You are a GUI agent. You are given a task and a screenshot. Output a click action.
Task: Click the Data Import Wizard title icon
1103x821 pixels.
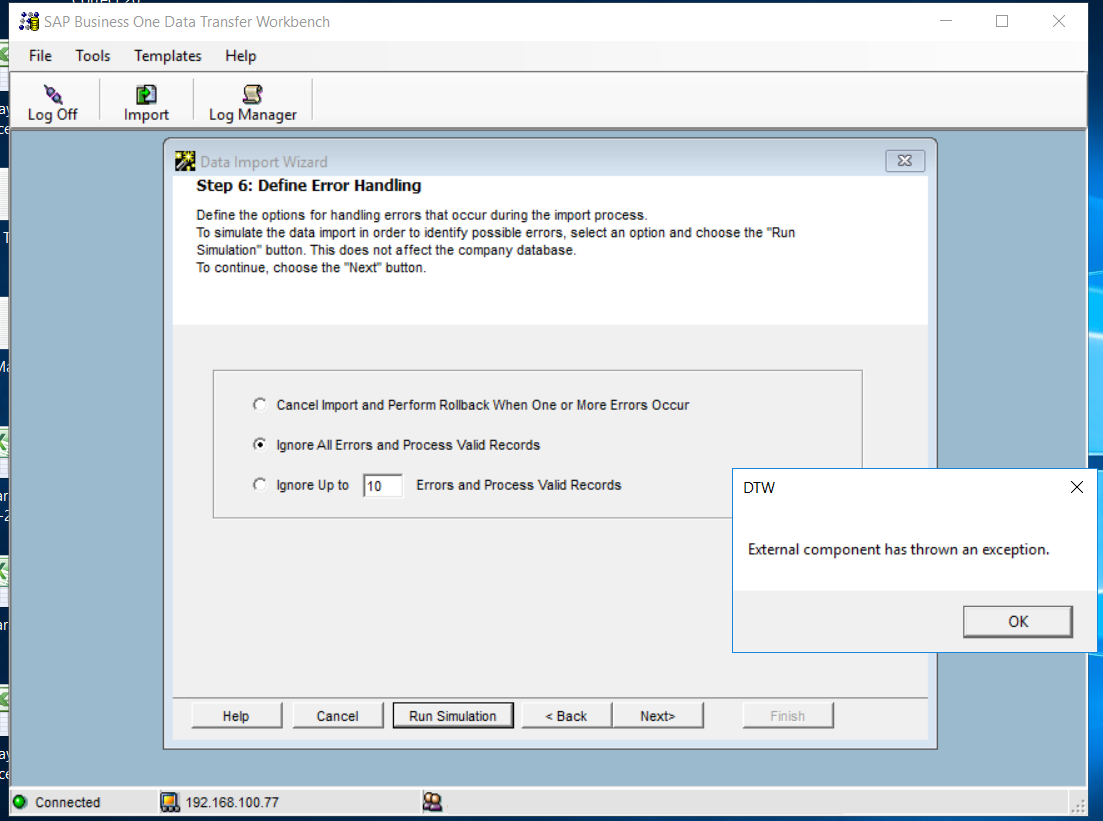[185, 161]
